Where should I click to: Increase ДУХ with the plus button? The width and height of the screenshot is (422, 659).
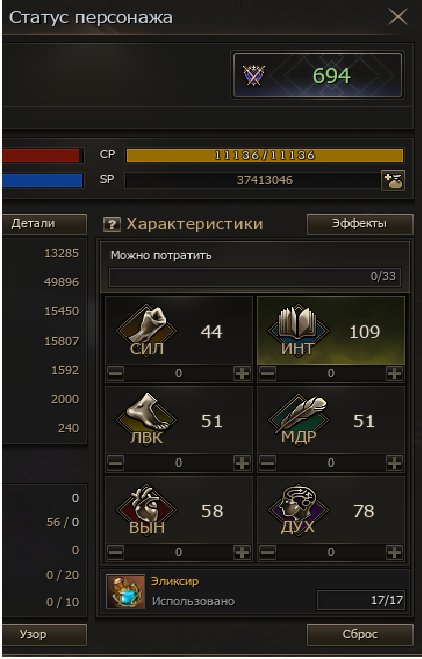tap(394, 552)
